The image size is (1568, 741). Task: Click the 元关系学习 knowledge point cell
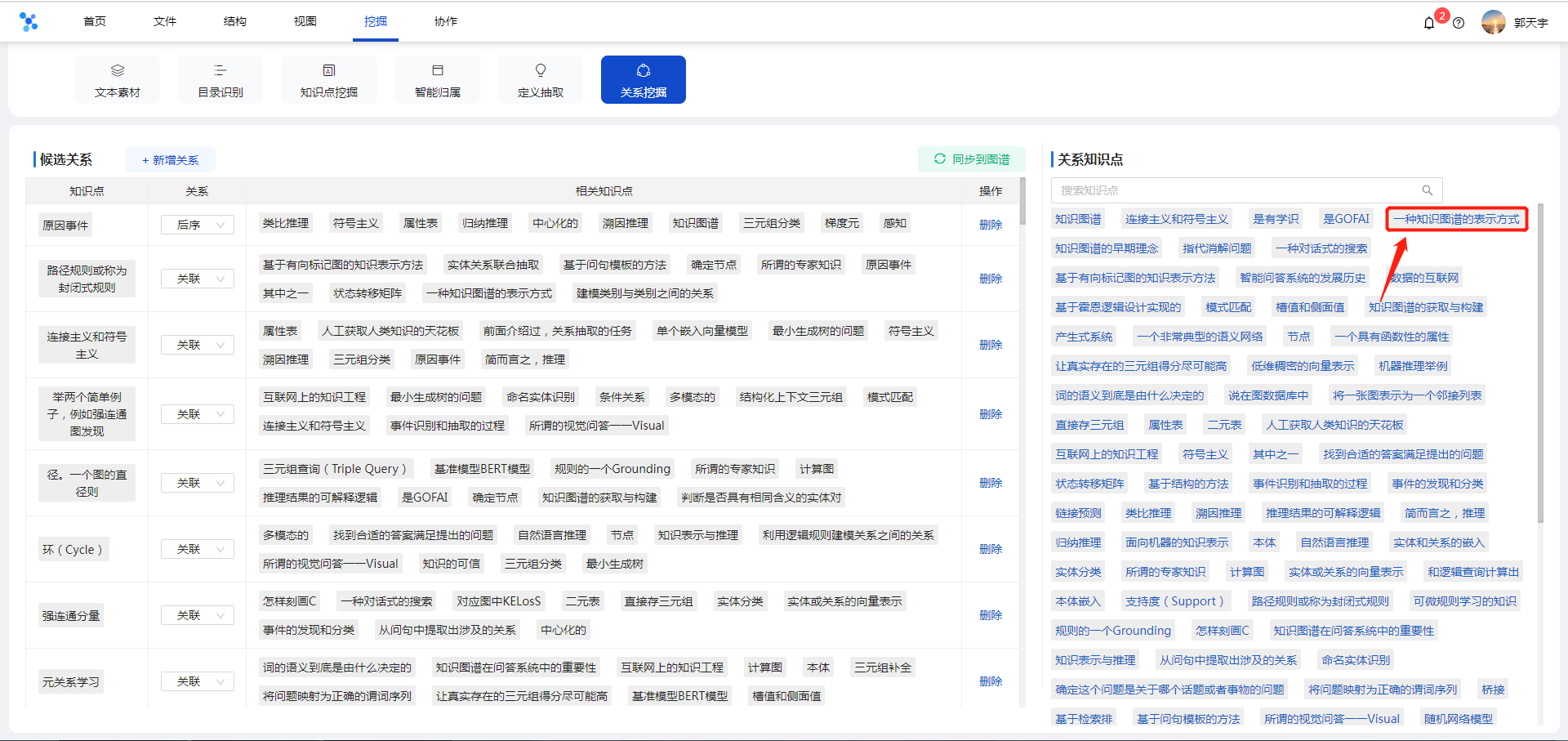(71, 682)
